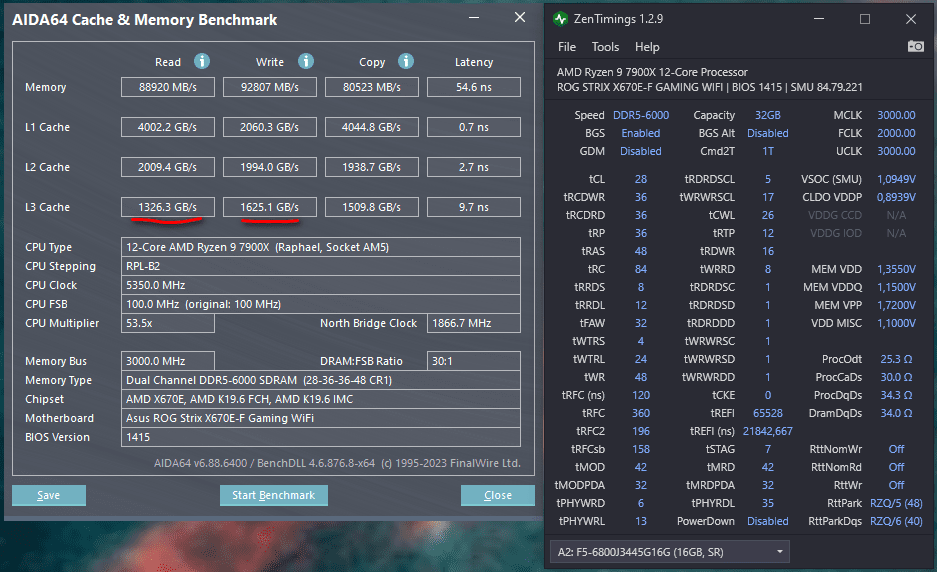Close the ZenTimings window
Viewport: 937px width, 572px height.
coord(911,19)
